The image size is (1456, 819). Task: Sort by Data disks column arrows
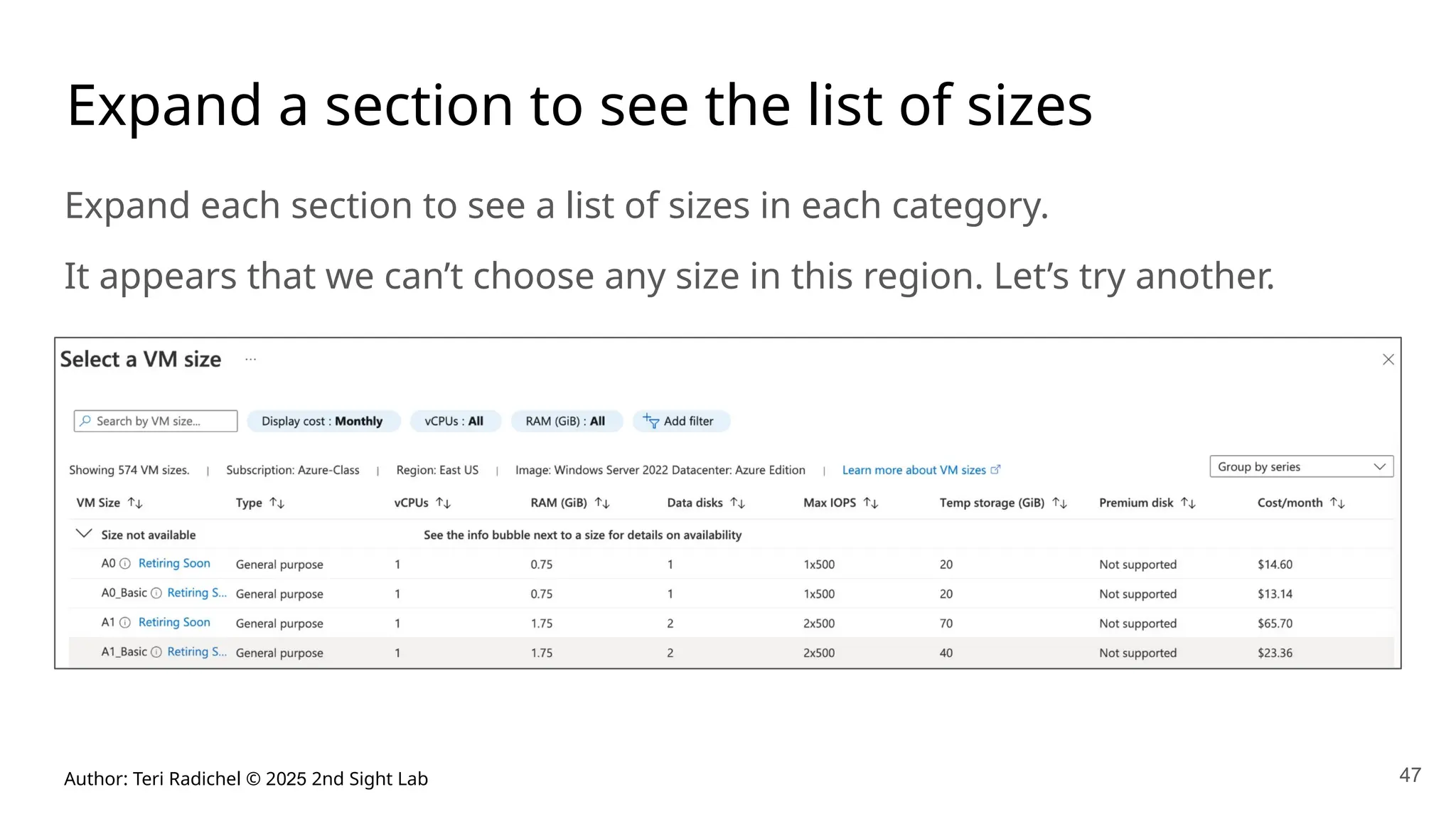[x=738, y=503]
